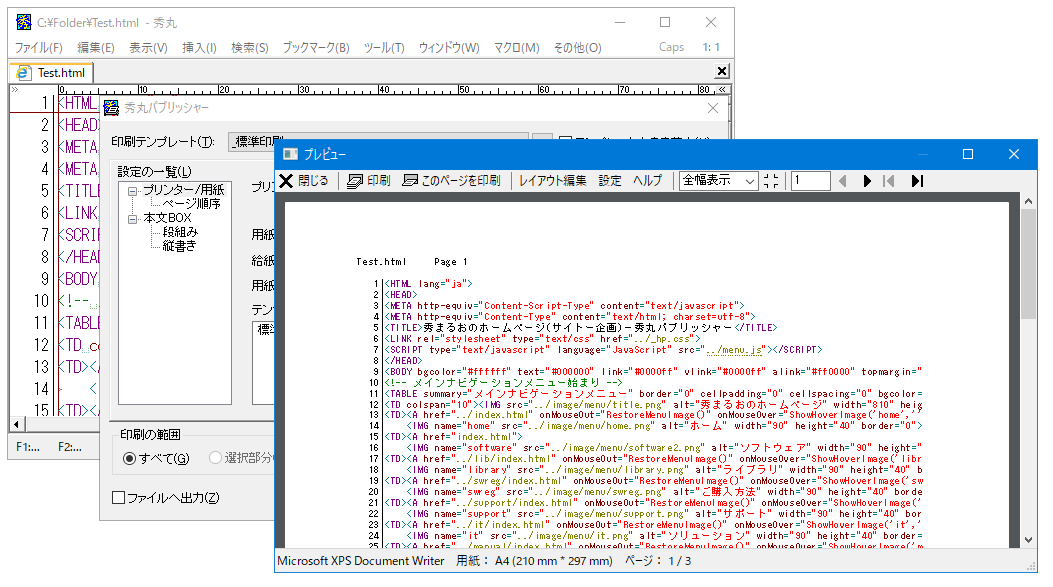Image resolution: width=1053 pixels, height=587 pixels.
Task: Select the すべて(G) print range option
Action: tap(156, 458)
